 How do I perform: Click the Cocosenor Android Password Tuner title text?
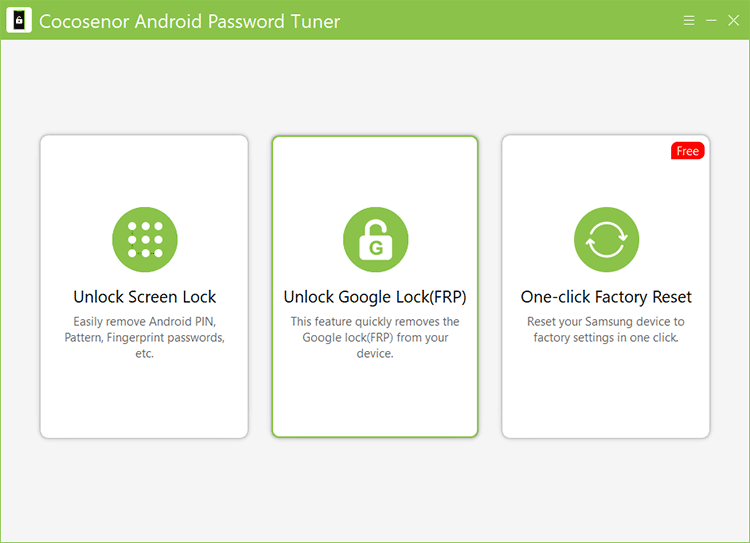[189, 21]
